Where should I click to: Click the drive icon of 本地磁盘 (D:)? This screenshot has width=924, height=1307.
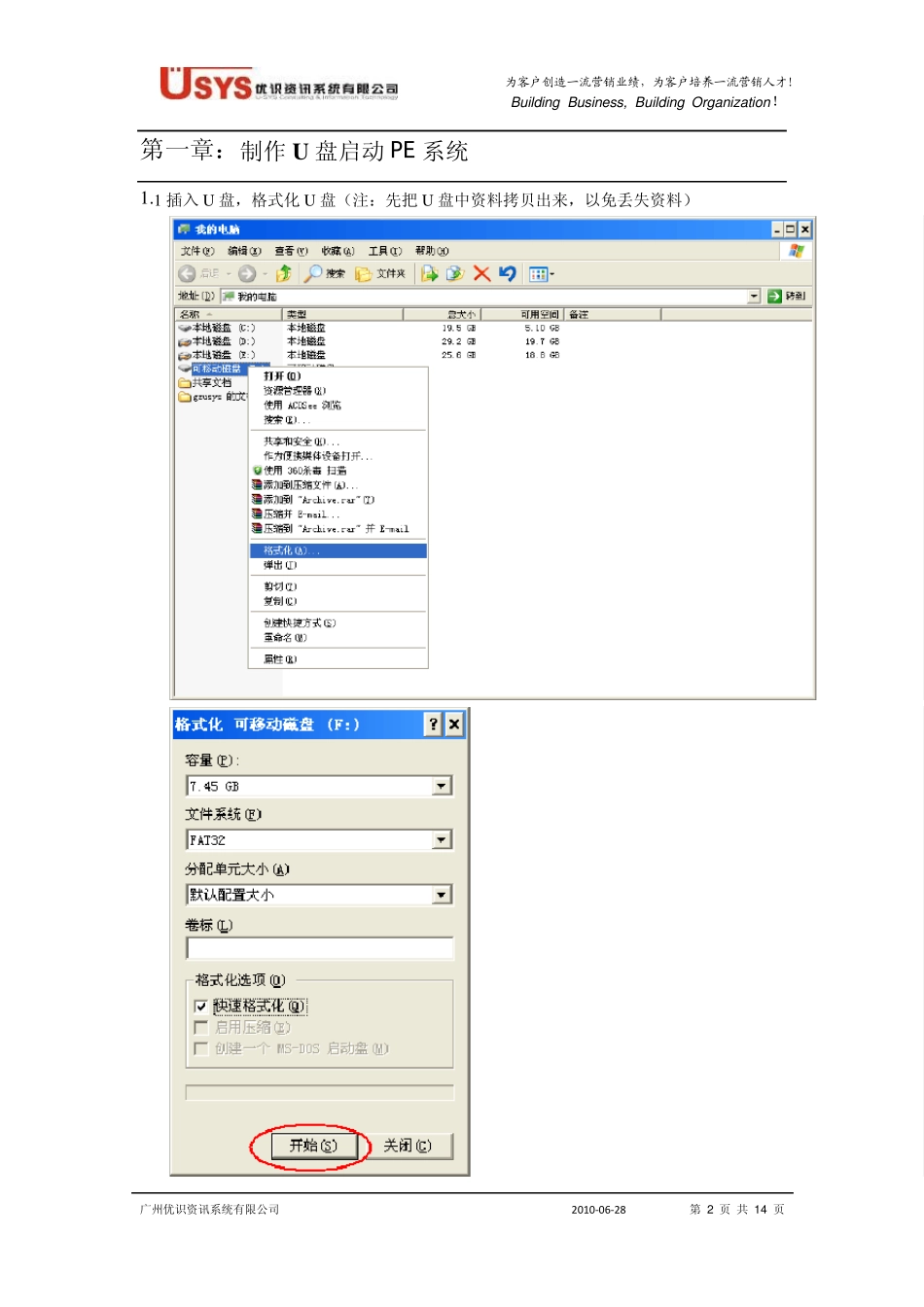coord(185,342)
